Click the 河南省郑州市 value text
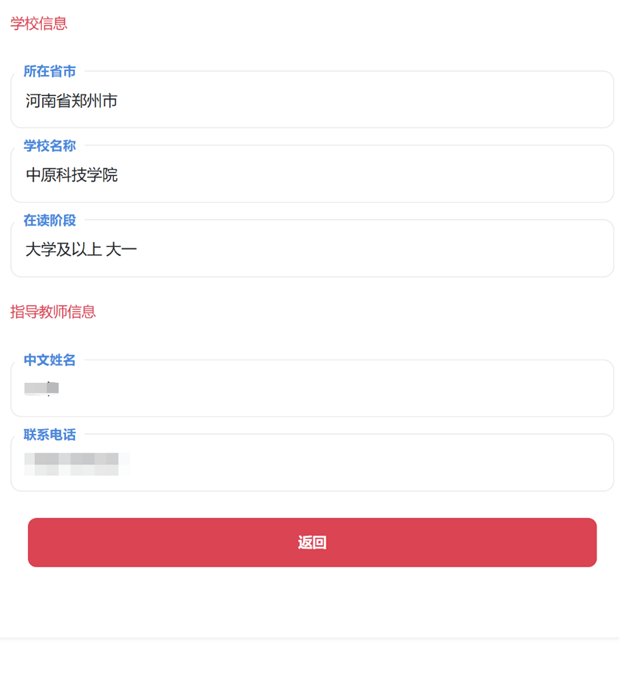Image resolution: width=619 pixels, height=683 pixels. (x=72, y=101)
